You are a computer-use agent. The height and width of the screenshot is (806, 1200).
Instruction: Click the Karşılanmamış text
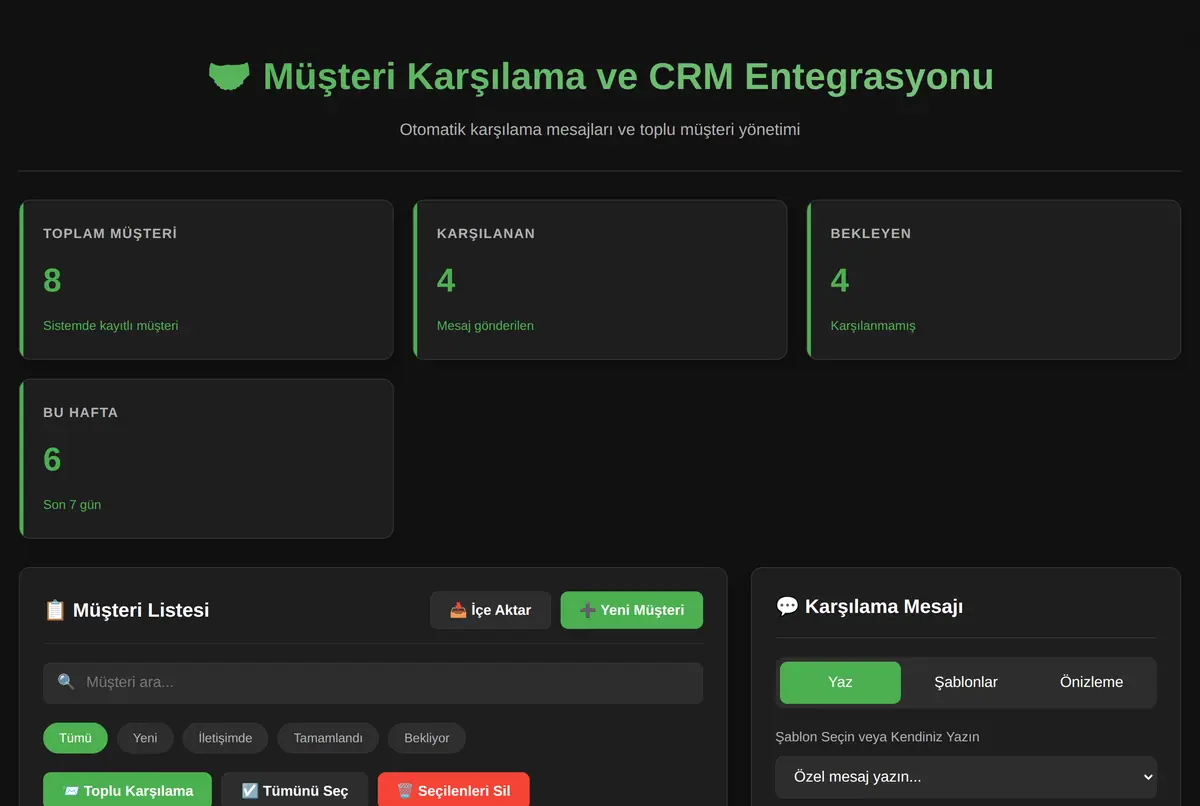[873, 325]
